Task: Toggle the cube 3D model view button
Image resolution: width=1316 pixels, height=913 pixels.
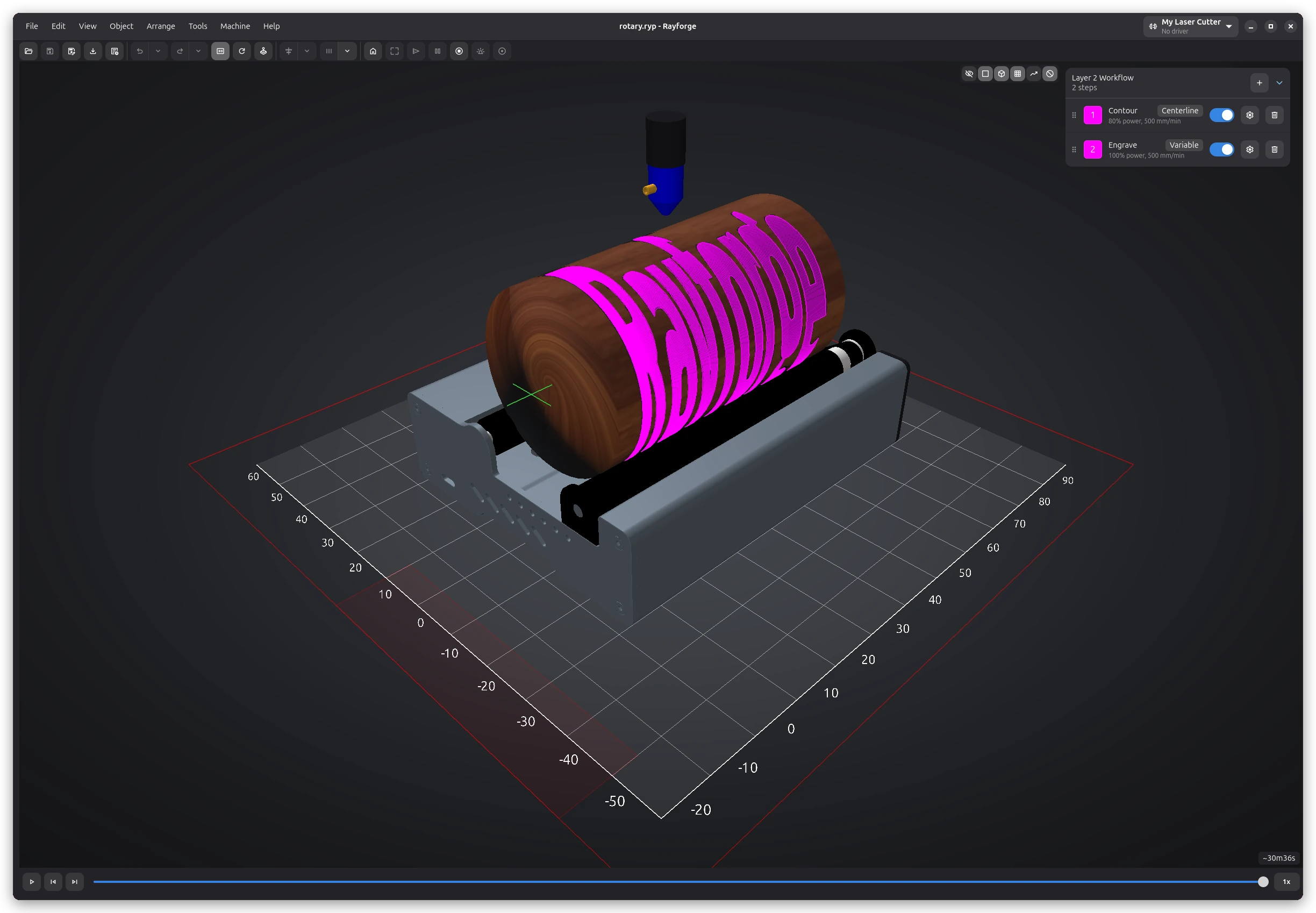Action: tap(1002, 73)
